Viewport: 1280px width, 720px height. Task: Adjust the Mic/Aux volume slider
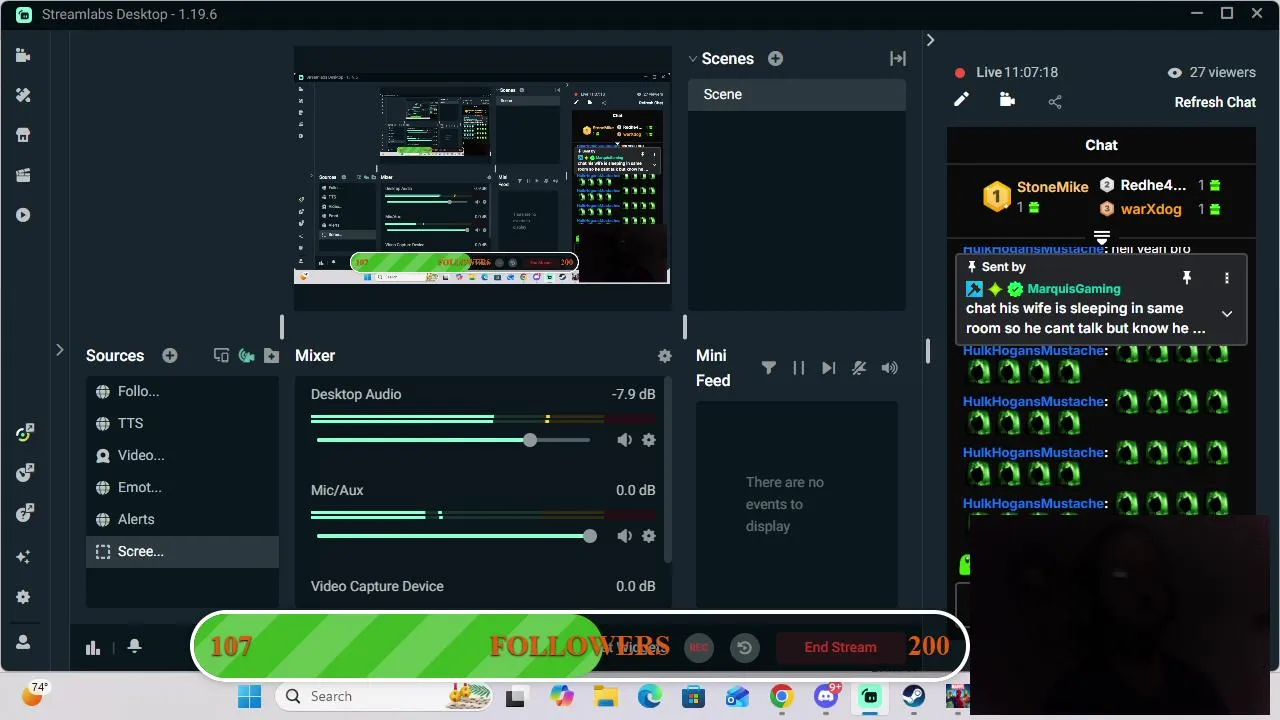453,536
